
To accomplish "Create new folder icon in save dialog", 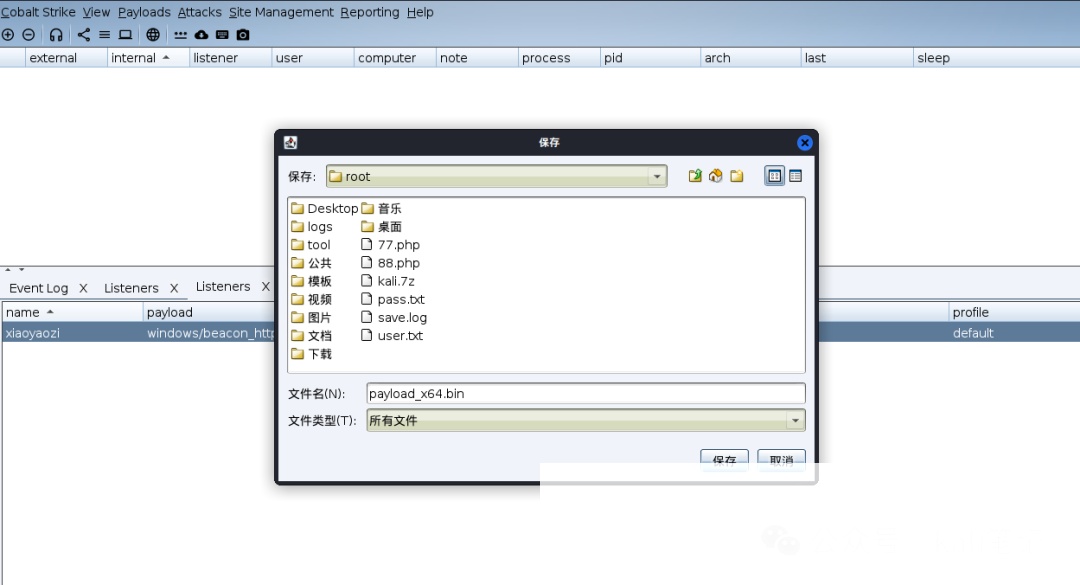I will coord(737,176).
